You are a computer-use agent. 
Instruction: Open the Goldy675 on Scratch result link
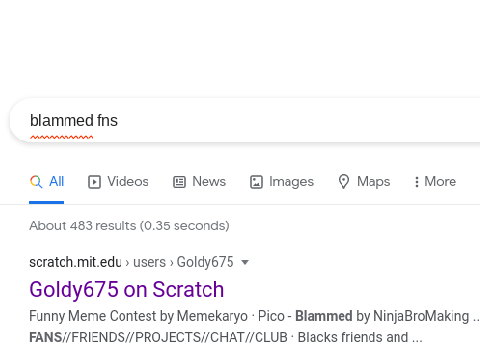[x=127, y=289]
